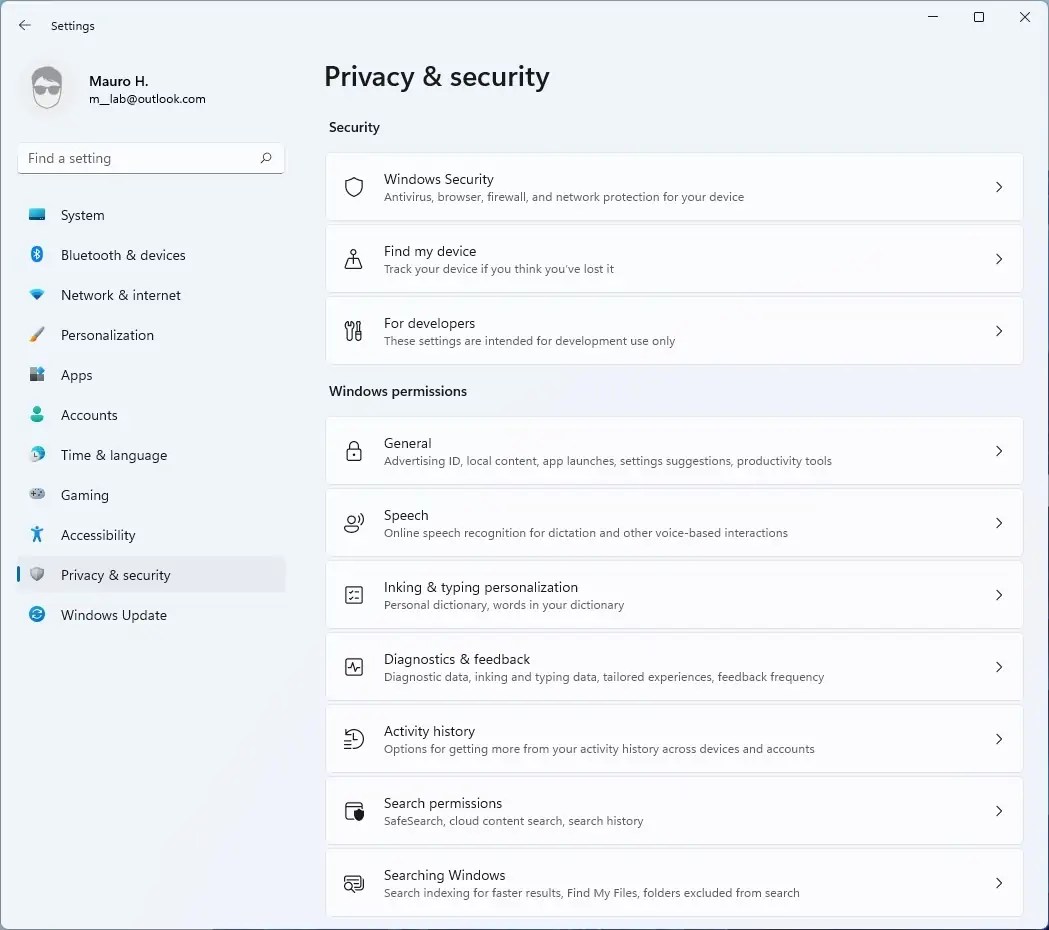Click the Inking & typing personalization icon
The width and height of the screenshot is (1049, 930).
coord(354,595)
